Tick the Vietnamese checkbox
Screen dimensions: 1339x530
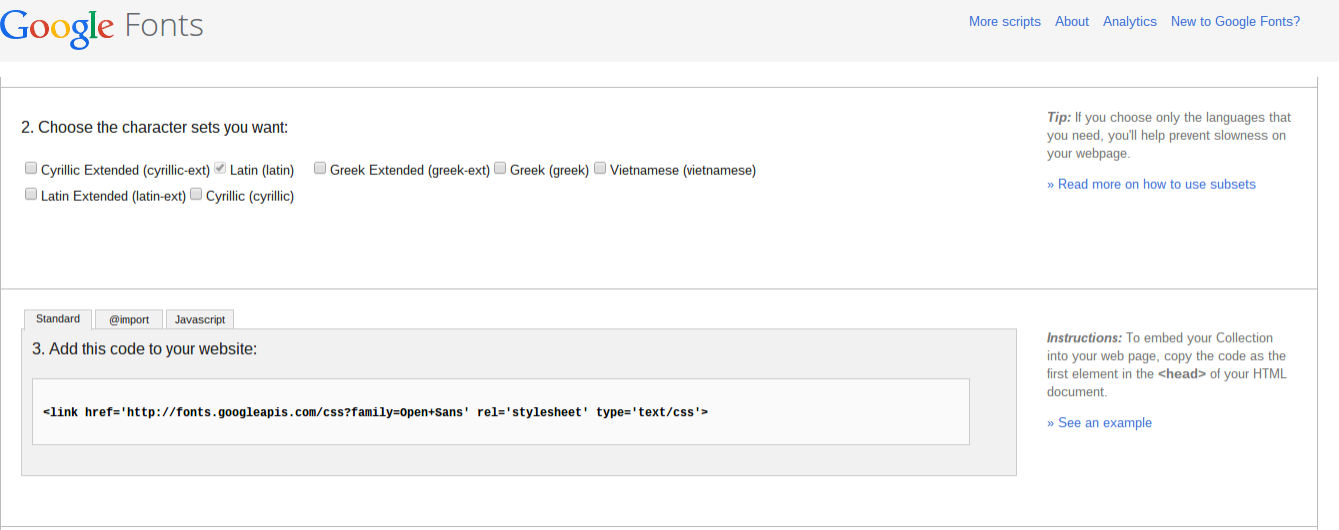(x=600, y=169)
